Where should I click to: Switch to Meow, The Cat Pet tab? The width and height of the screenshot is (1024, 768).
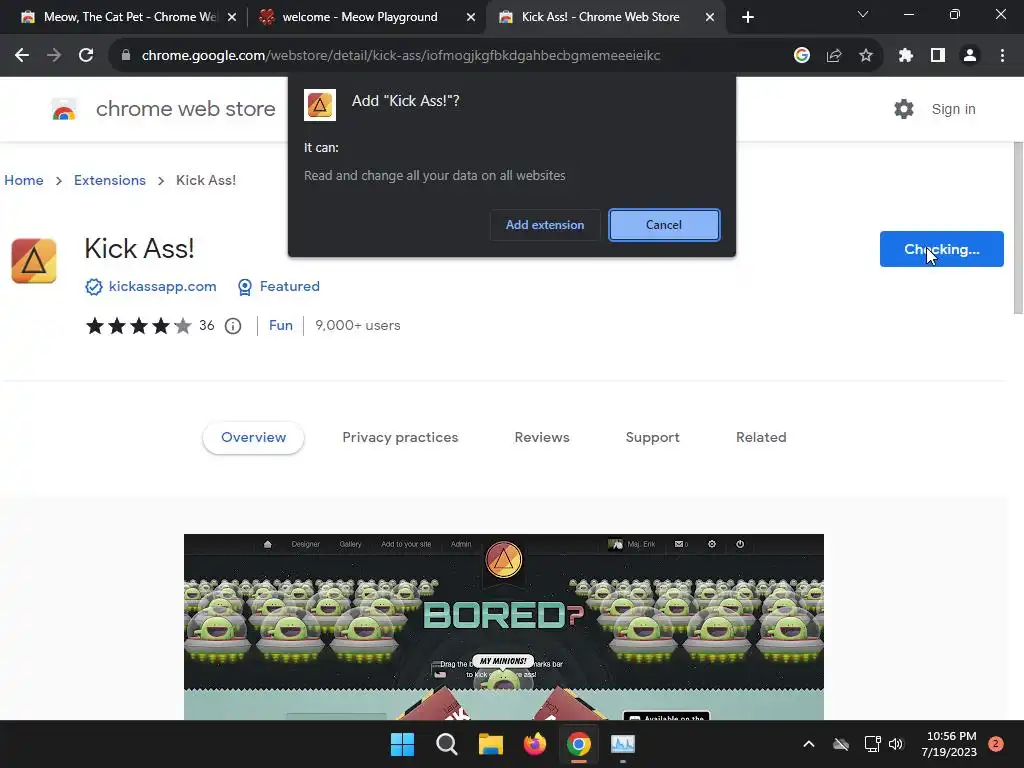point(129,17)
